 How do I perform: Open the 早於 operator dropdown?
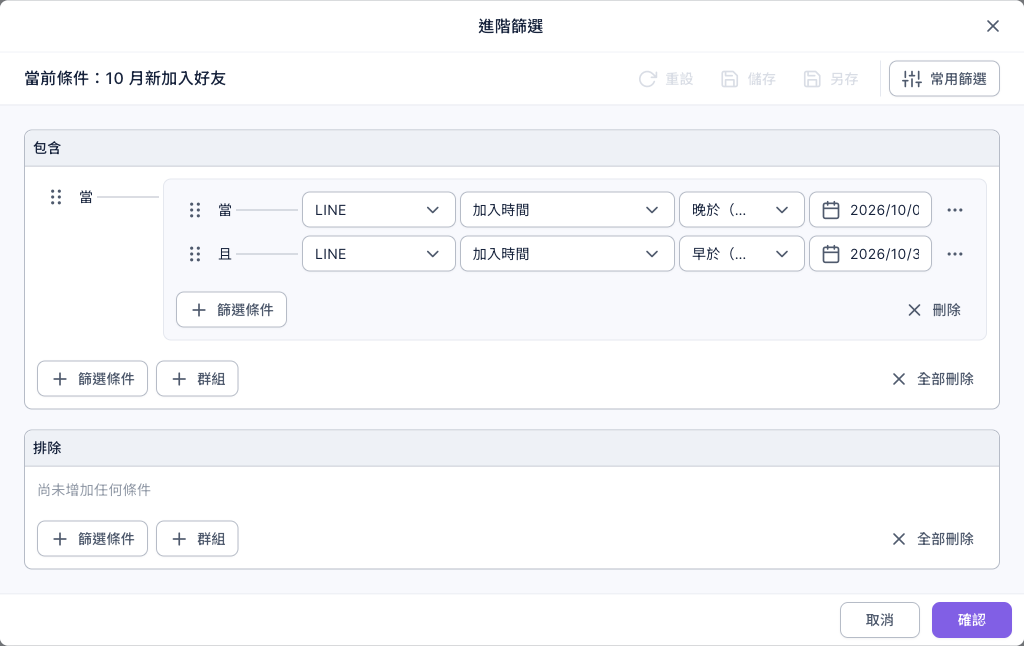tap(742, 254)
